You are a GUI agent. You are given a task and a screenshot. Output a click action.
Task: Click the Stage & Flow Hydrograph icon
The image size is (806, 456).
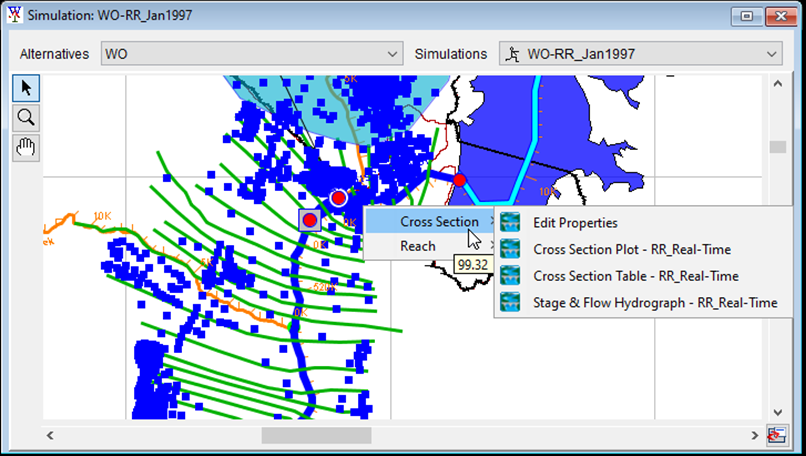[x=510, y=303]
